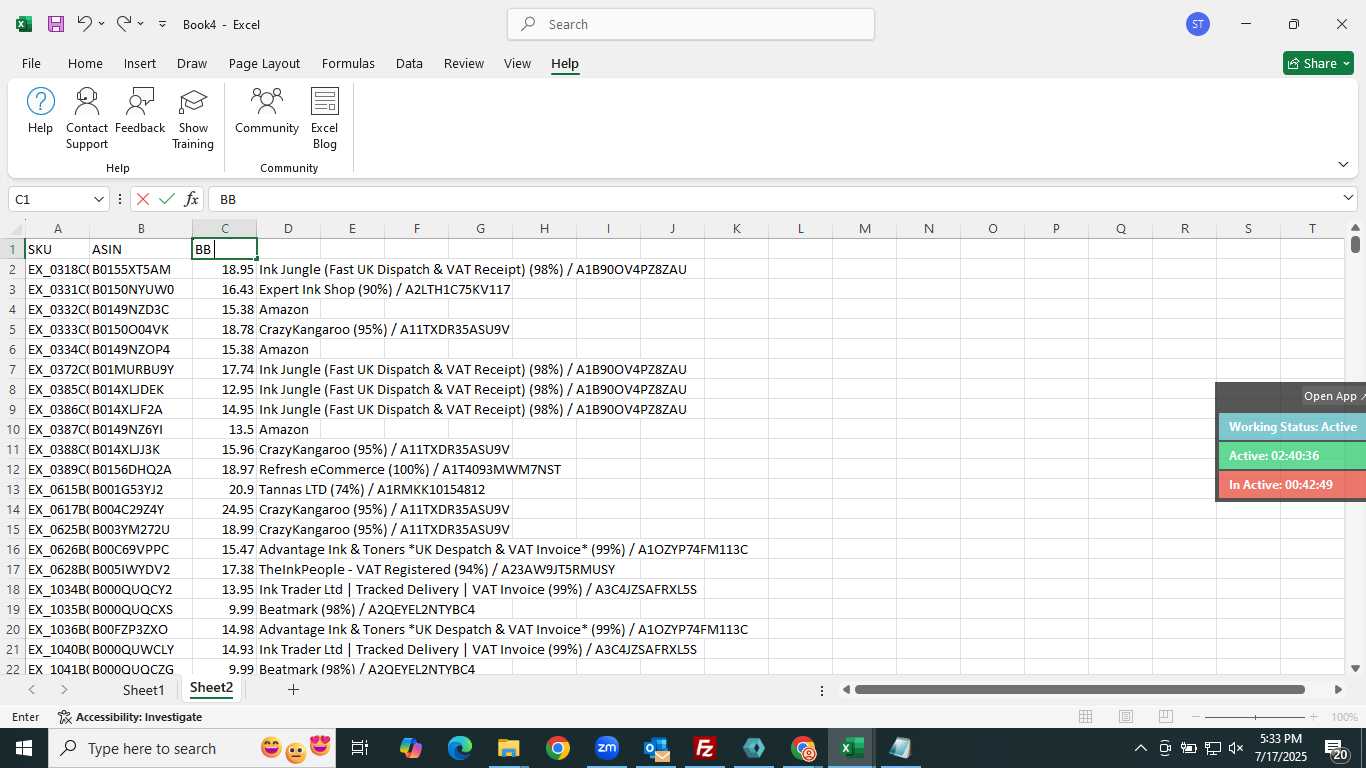Click in the formula bar text field
Screen dimensions: 1366x768
click(x=775, y=199)
